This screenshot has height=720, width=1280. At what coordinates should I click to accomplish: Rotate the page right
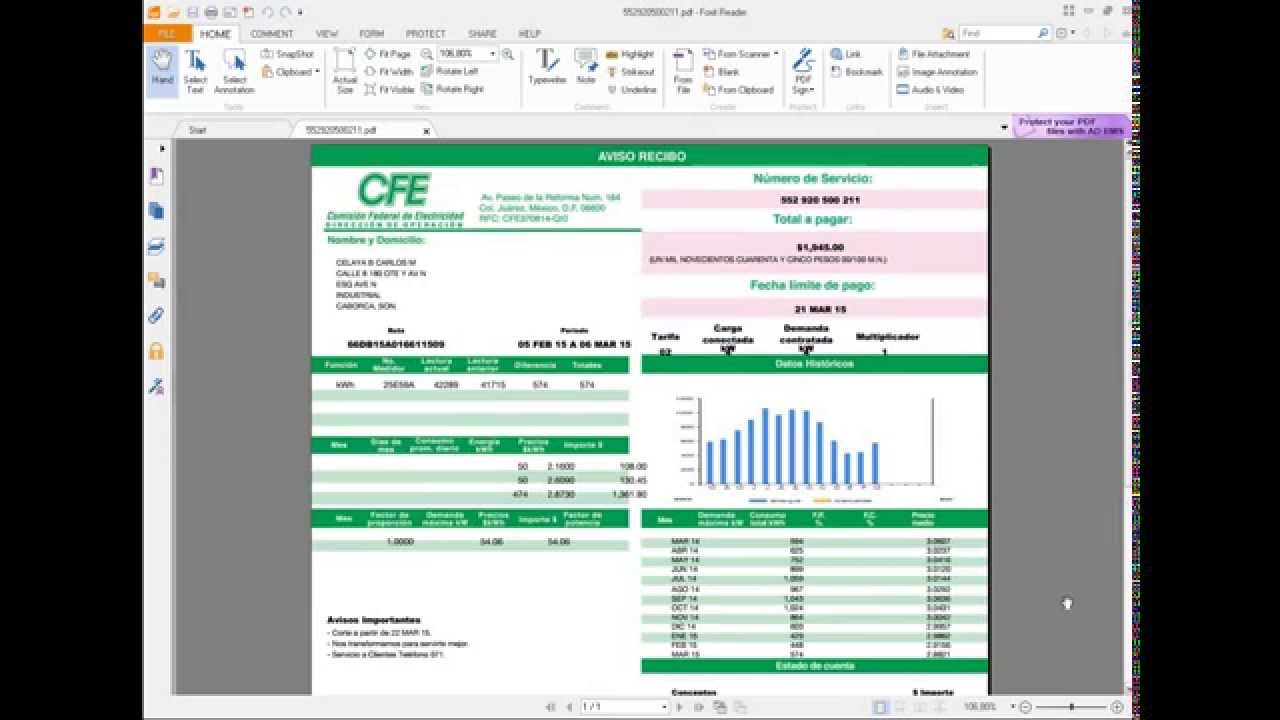pos(453,89)
